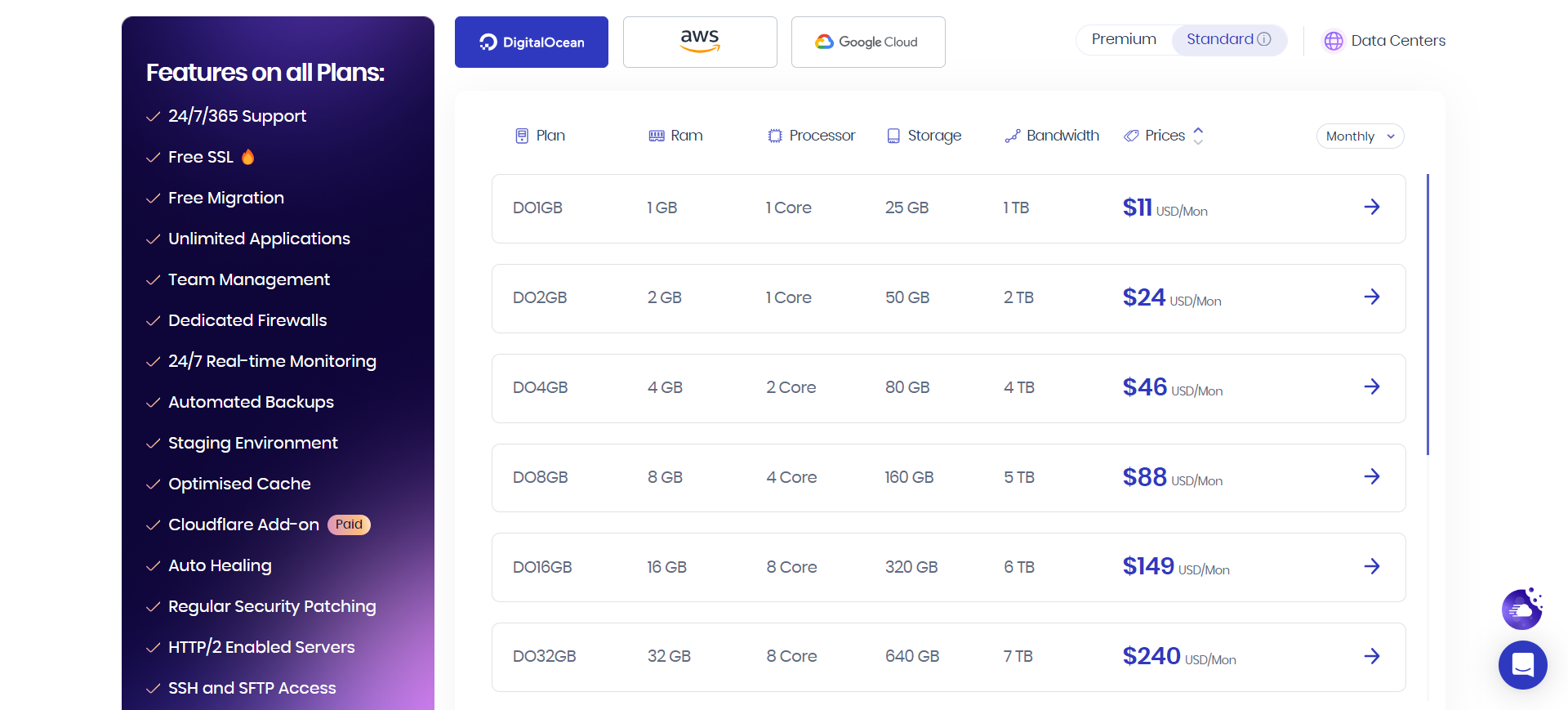1568x710 pixels.
Task: Click the DO1GB plan name
Action: tap(537, 208)
